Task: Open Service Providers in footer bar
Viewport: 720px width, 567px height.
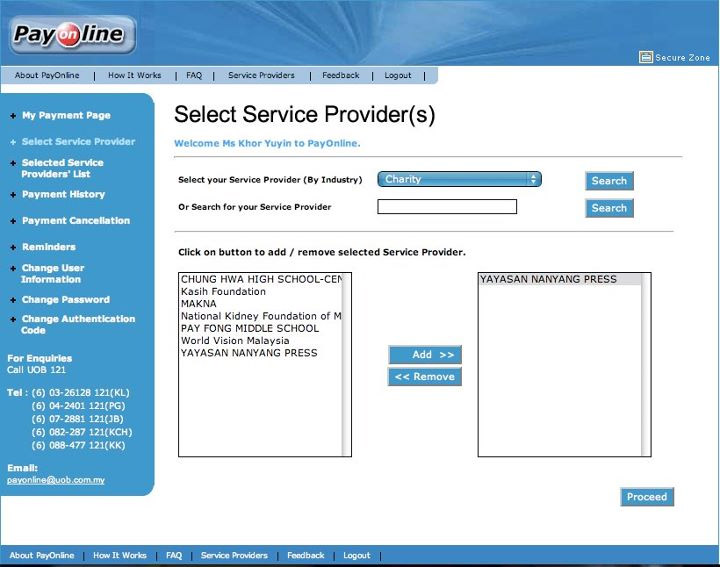Action: coord(234,556)
